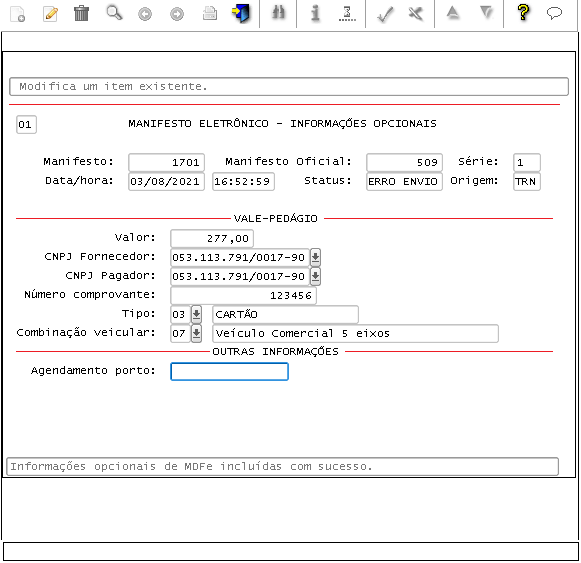The image size is (581, 563).
Task: Click the VALE-PEDÁGIO section heading
Action: point(275,219)
